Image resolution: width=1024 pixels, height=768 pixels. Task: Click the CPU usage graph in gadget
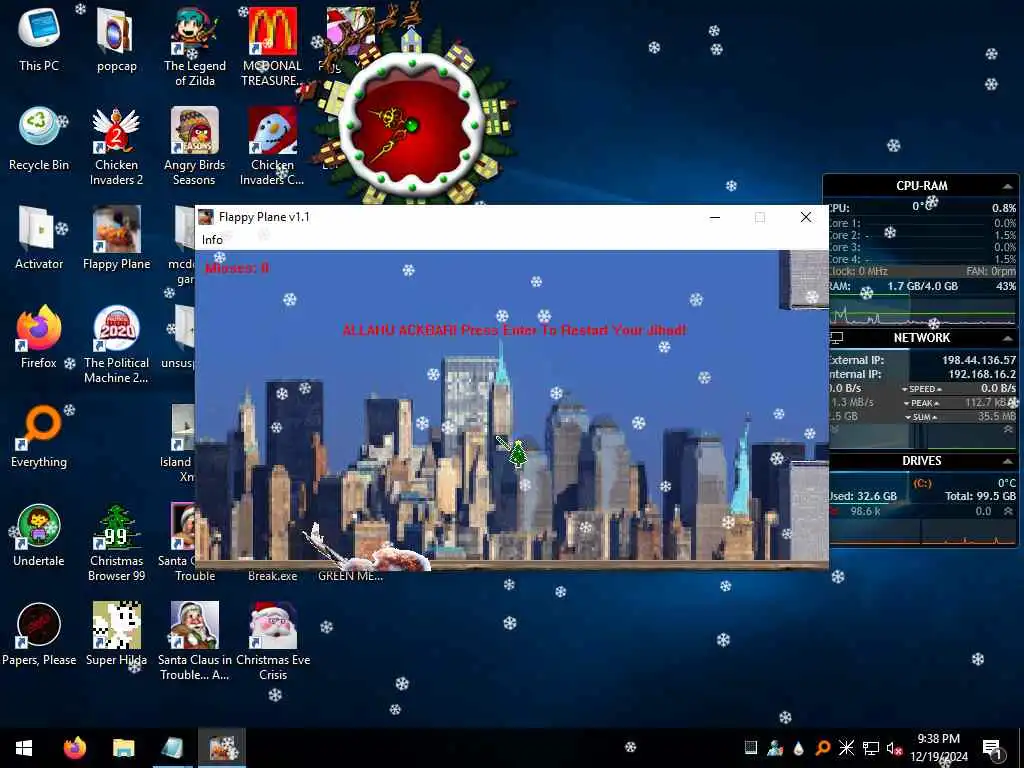coord(922,310)
